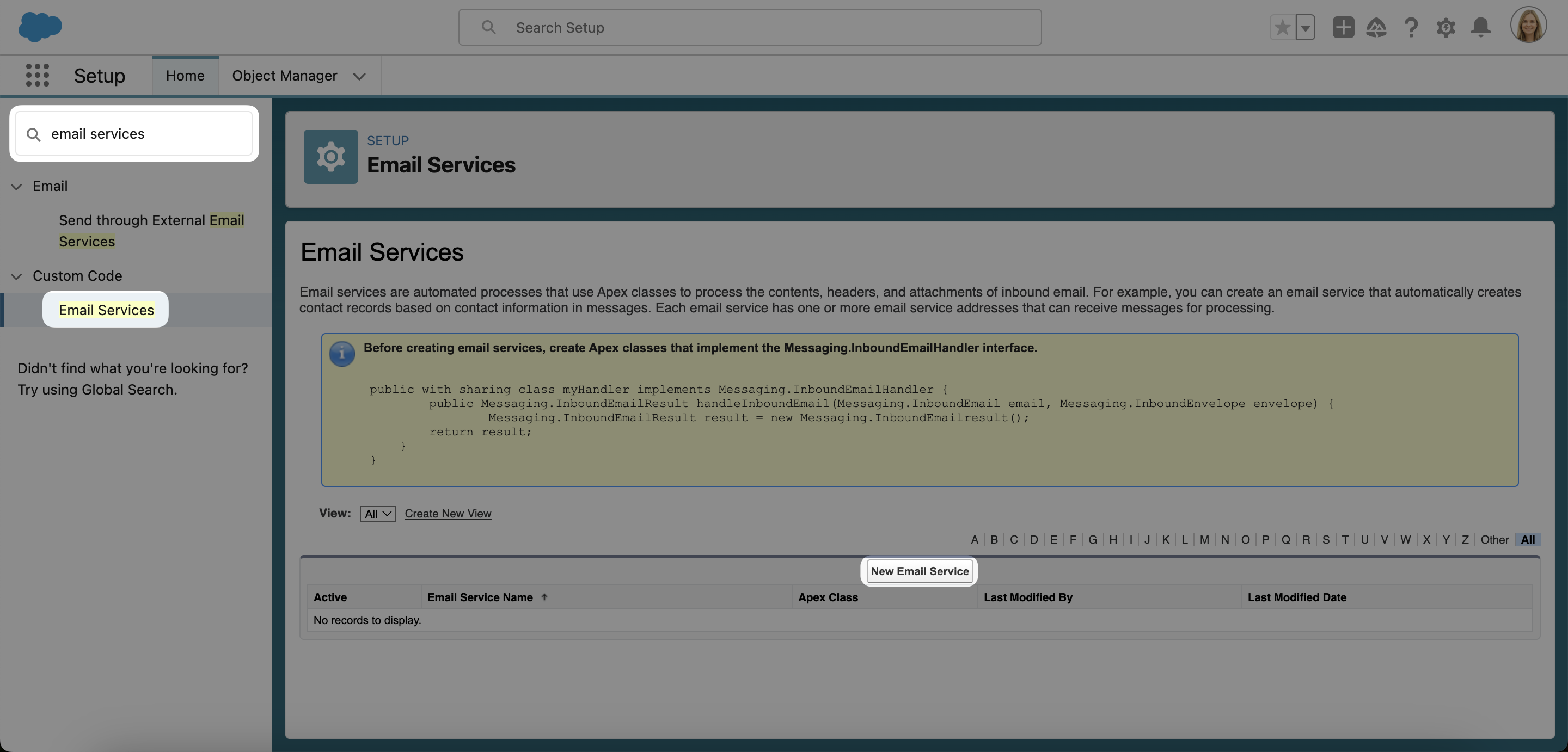Screen dimensions: 1568x752
Task: Click the user profile avatar icon
Action: click(1528, 27)
